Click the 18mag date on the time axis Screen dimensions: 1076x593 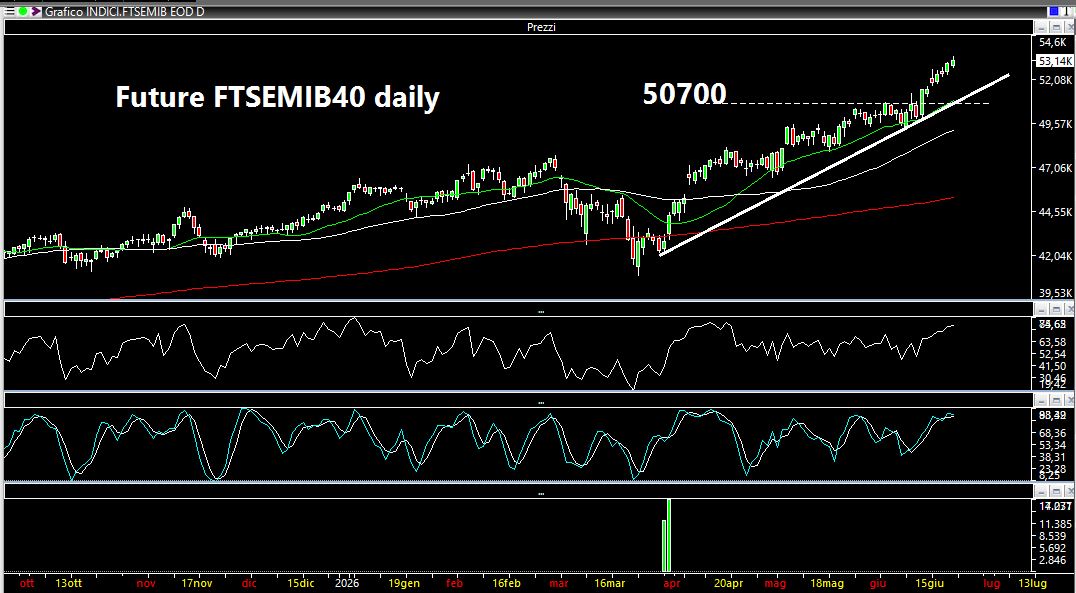(827, 583)
